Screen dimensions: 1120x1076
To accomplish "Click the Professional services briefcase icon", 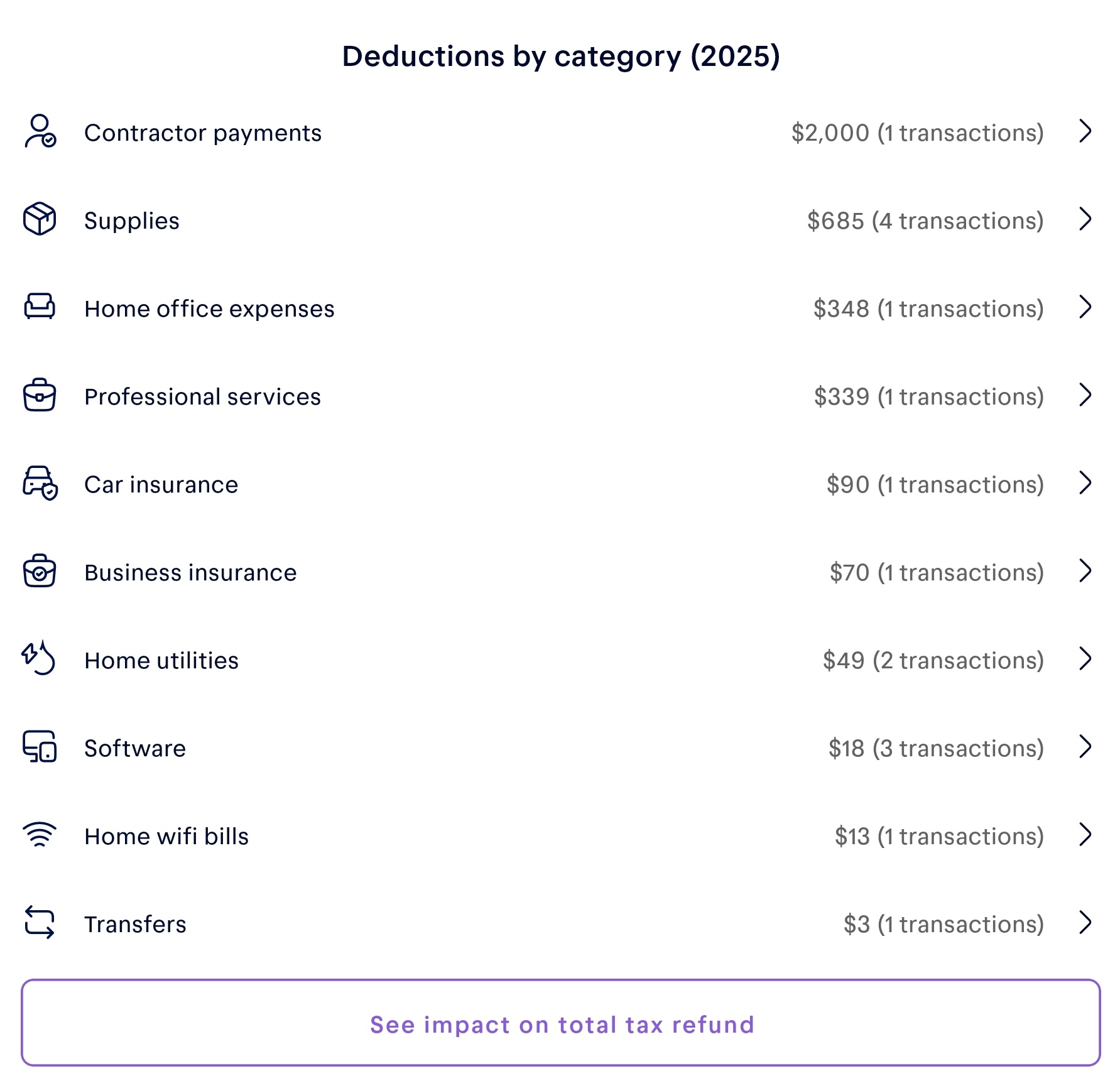I will coord(40,395).
